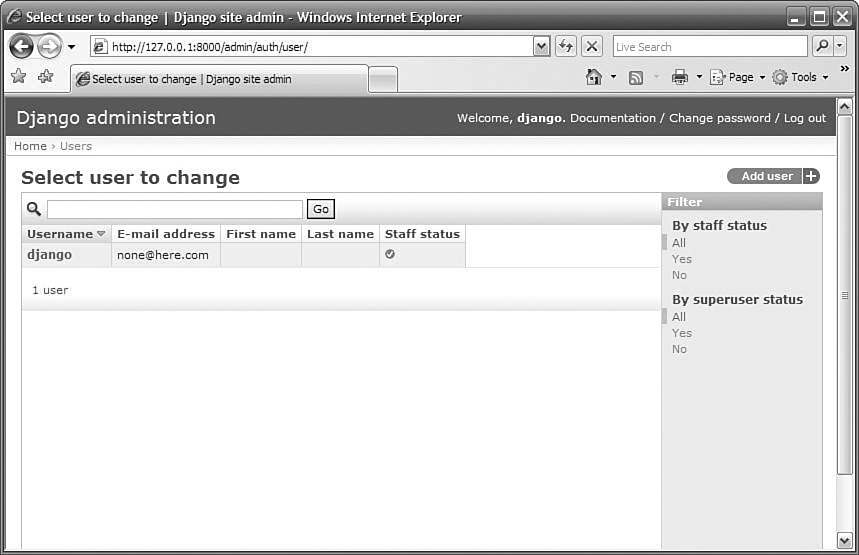Open the recent pages dropdown arrow
Viewport: 859px width, 555px height.
71,47
